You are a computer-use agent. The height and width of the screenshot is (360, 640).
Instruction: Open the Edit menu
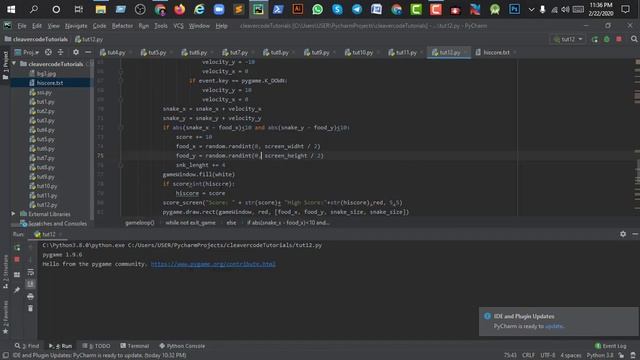coord(37,26)
